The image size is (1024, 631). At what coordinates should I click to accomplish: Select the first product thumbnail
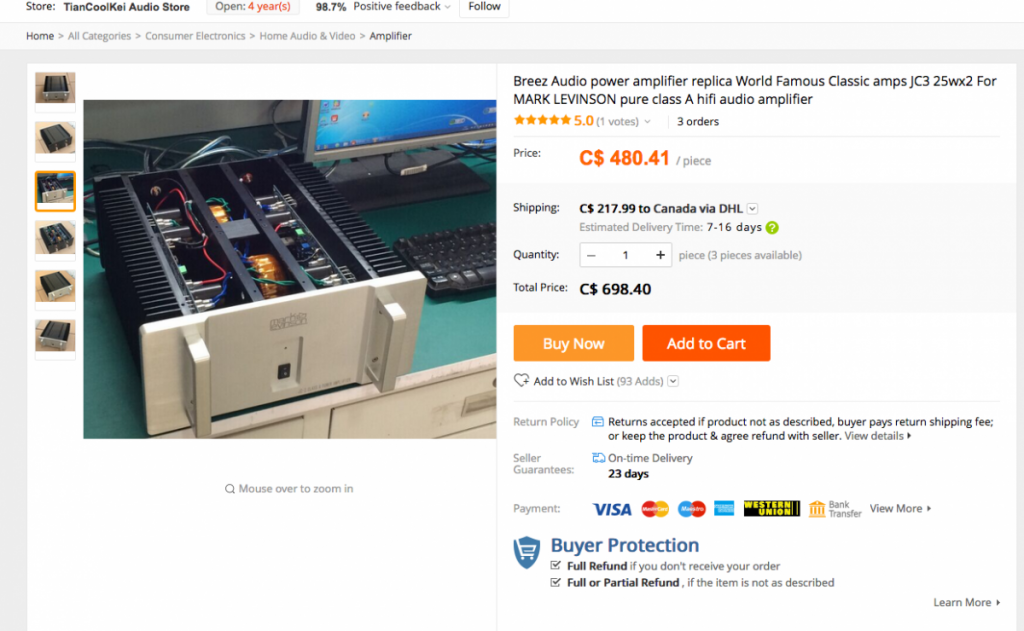pyautogui.click(x=55, y=89)
